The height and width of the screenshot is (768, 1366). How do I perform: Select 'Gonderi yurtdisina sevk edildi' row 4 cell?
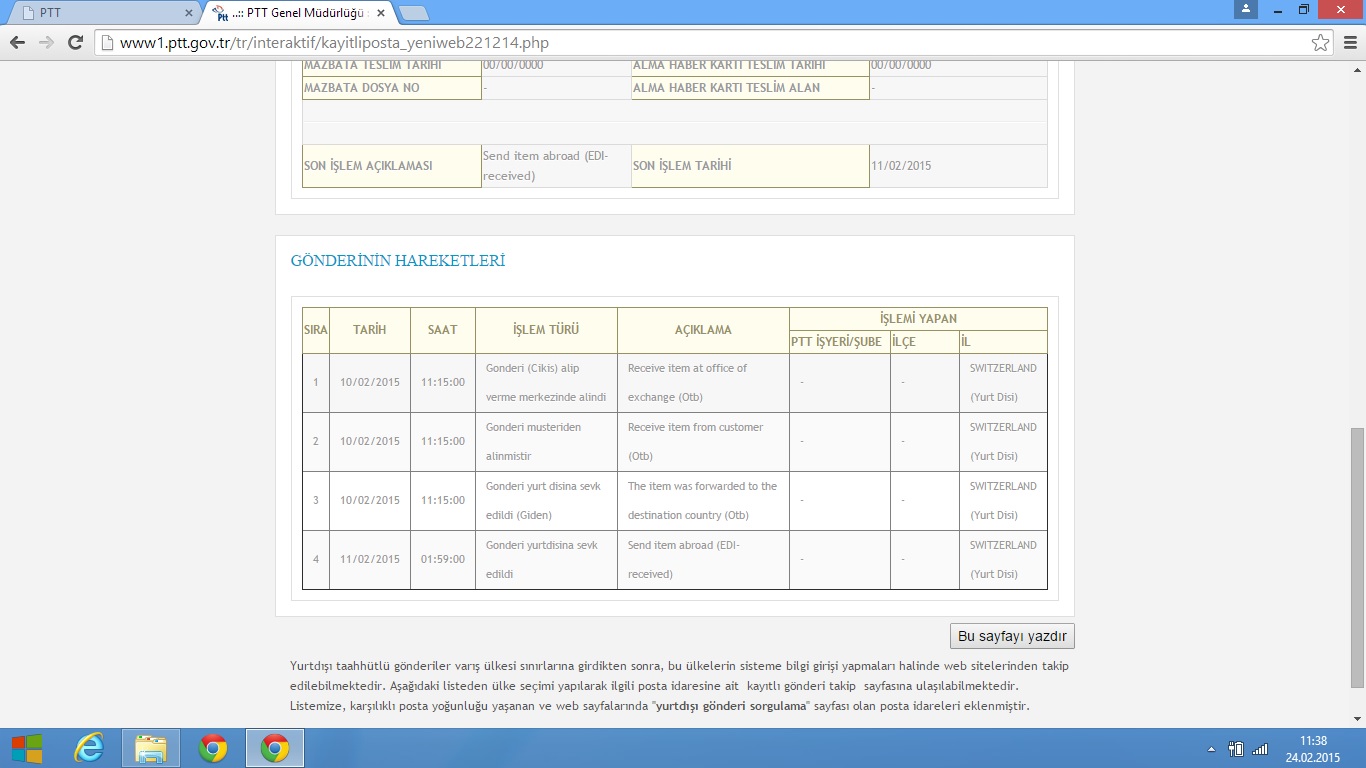546,559
